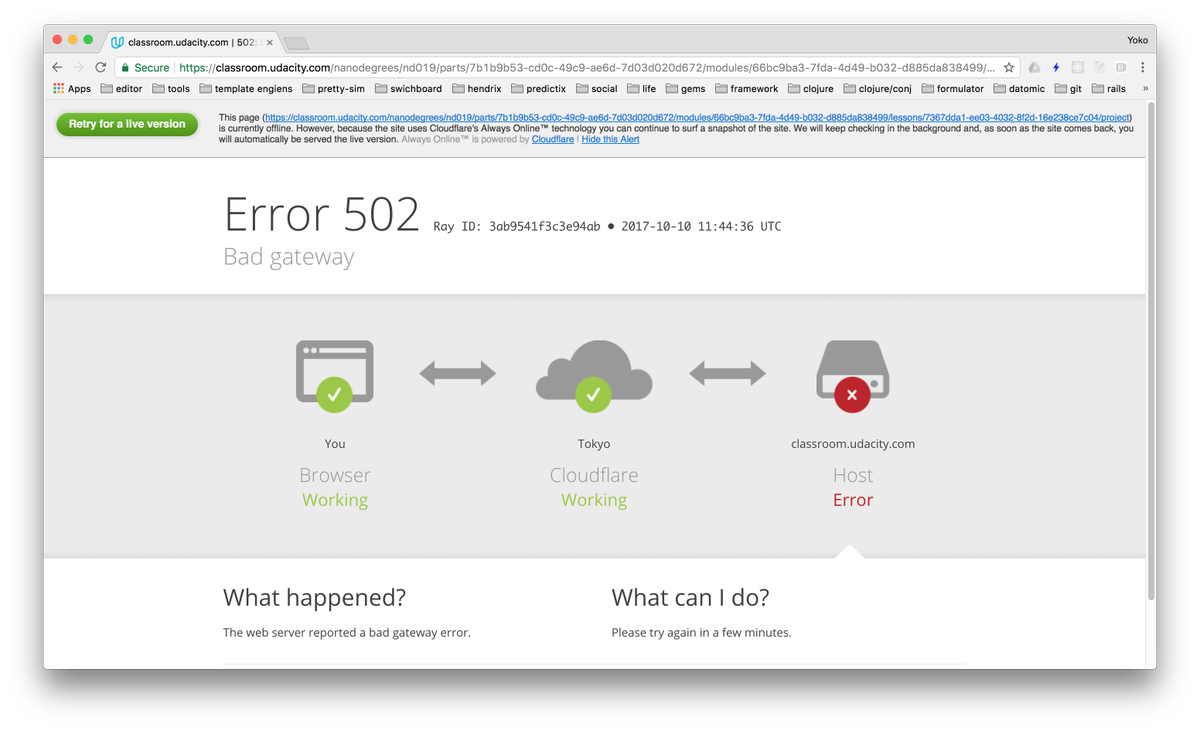Image resolution: width=1200 pixels, height=731 pixels.
Task: Click the Google Drive extension icon
Action: (x=1034, y=68)
